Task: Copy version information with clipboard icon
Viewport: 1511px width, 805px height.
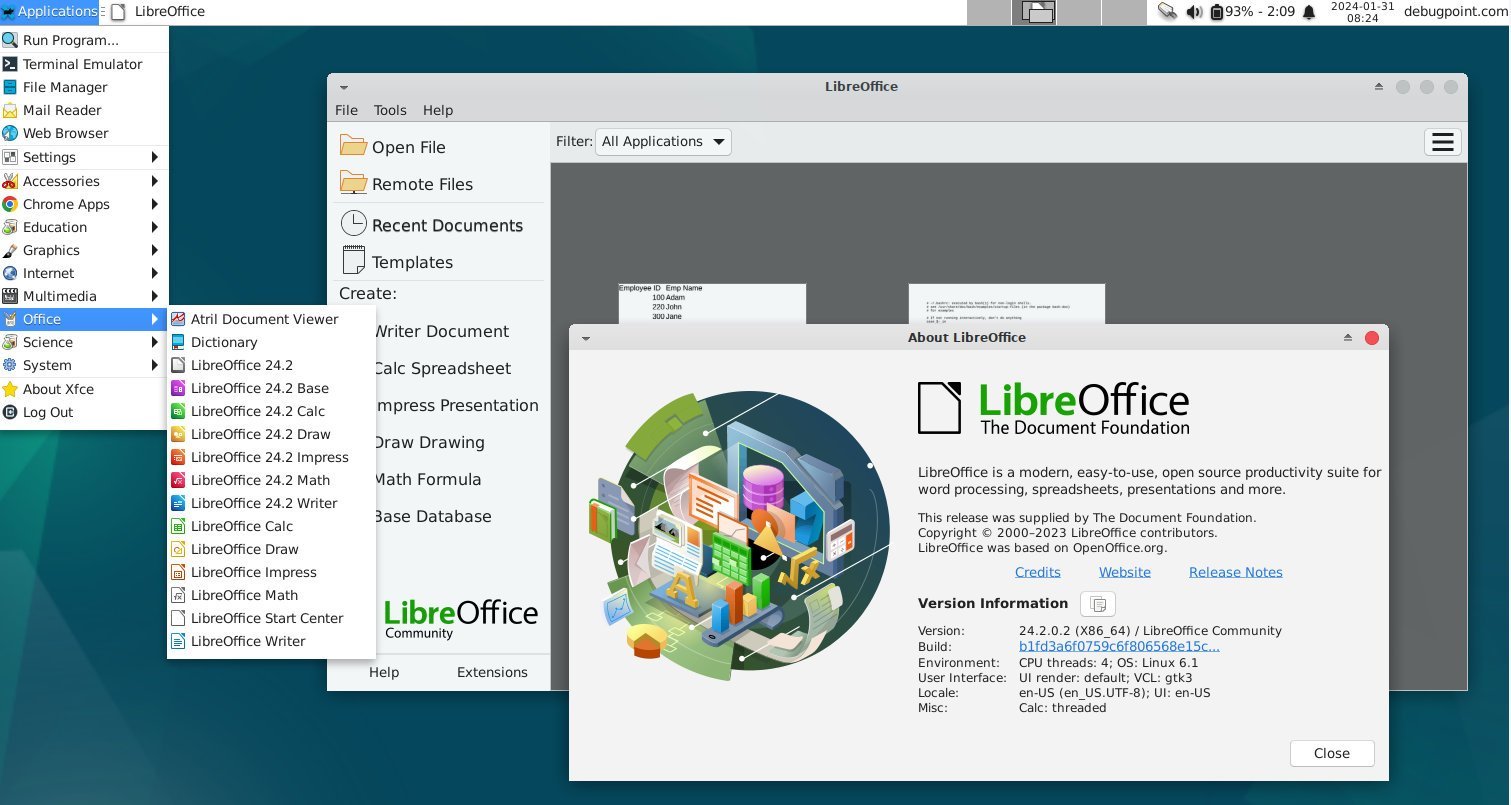Action: [1098, 604]
